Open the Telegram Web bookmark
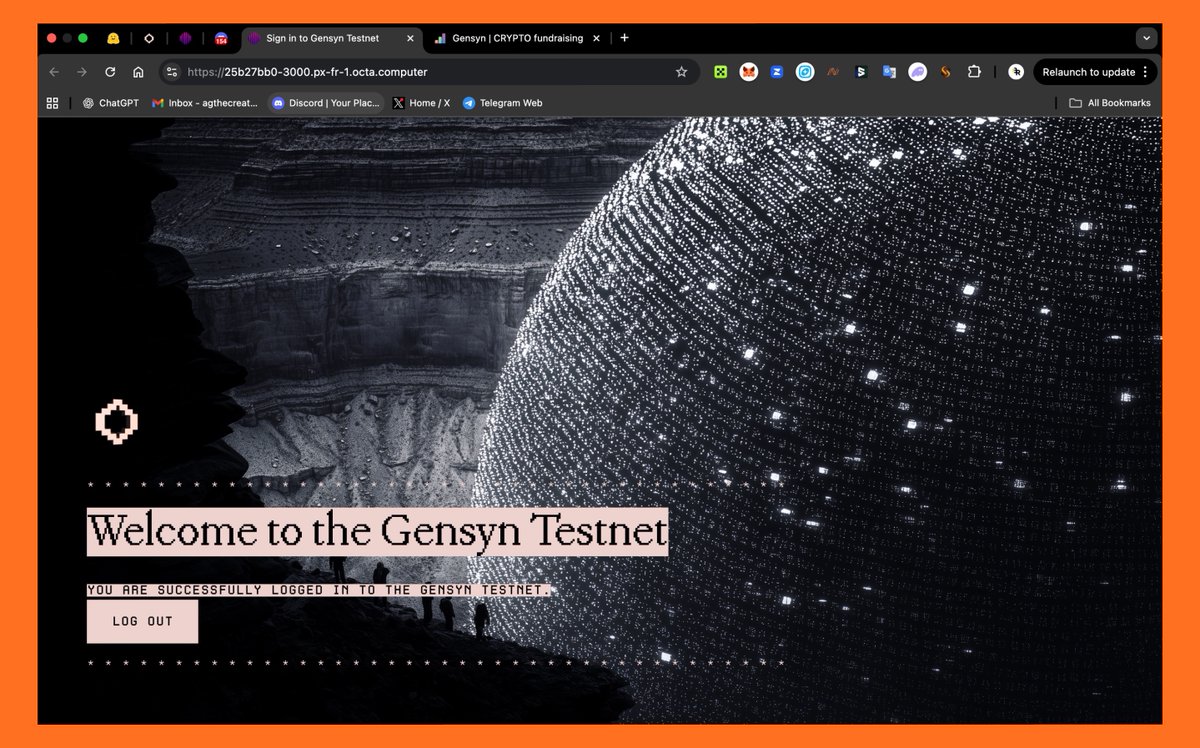 503,103
